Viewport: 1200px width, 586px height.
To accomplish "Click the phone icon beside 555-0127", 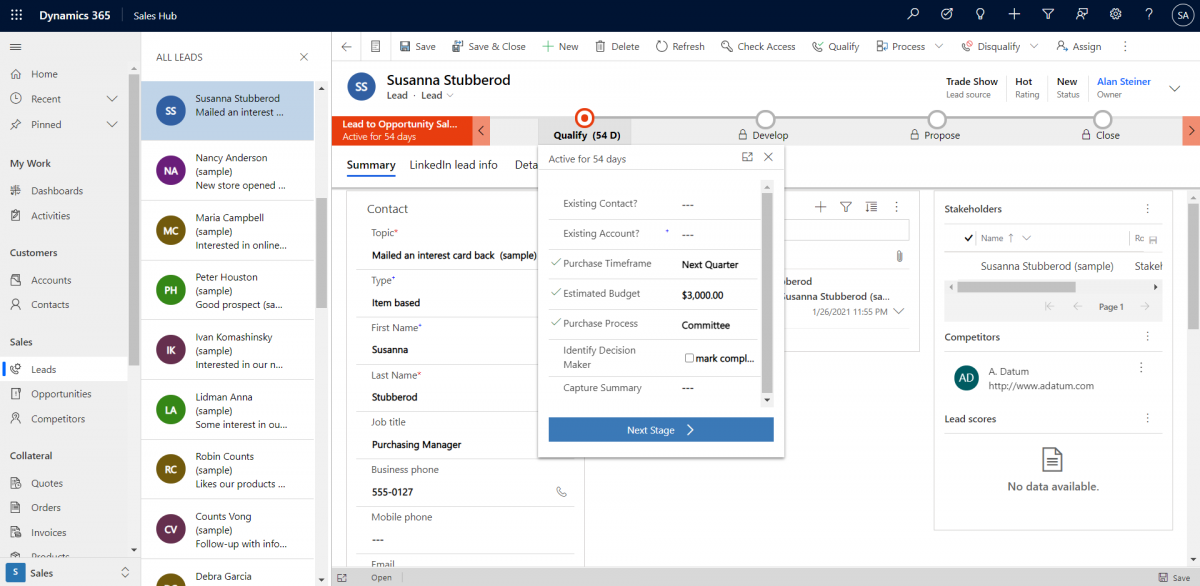I will (561, 492).
